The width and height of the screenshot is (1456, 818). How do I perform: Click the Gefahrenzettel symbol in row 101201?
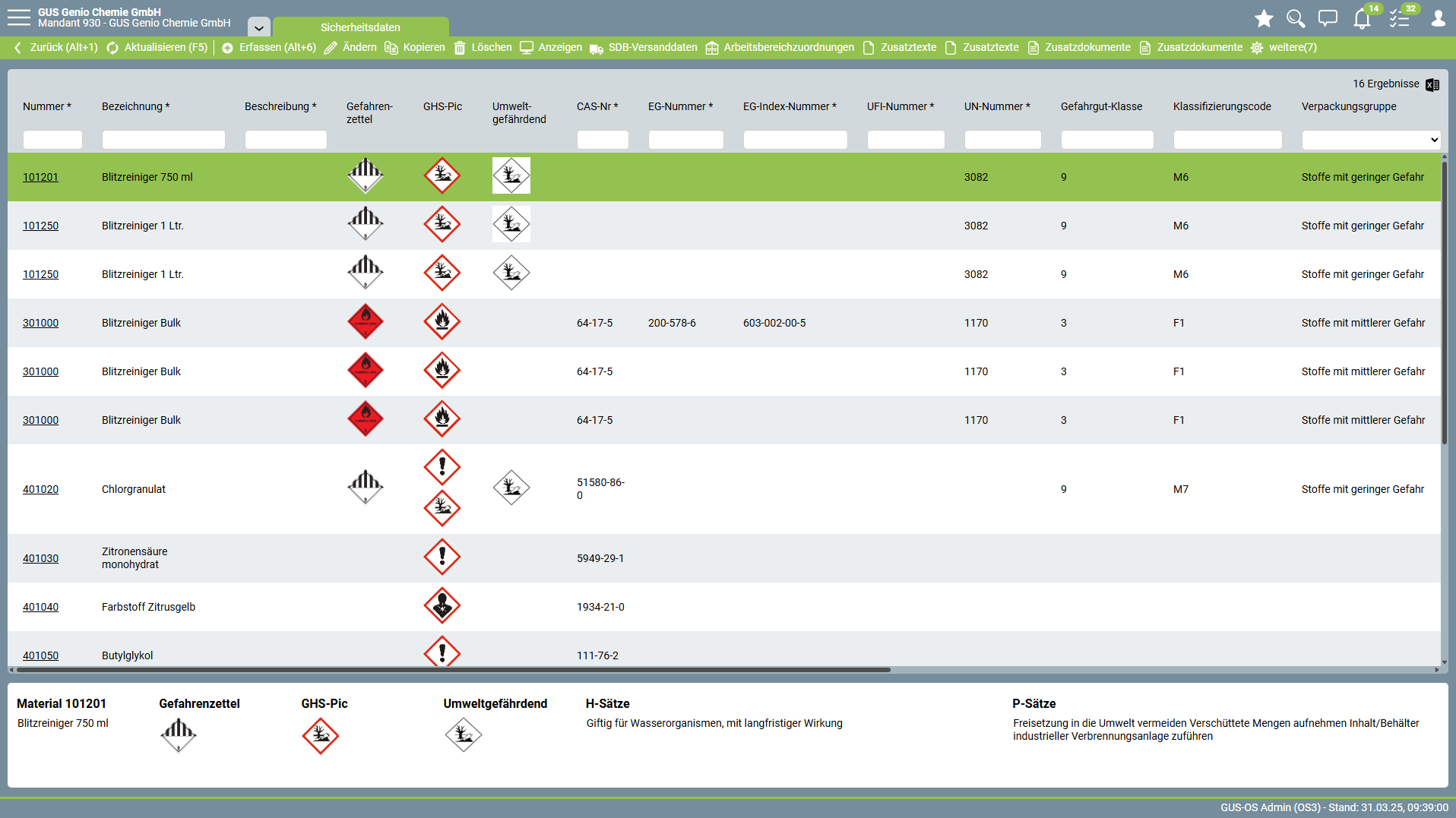[366, 176]
